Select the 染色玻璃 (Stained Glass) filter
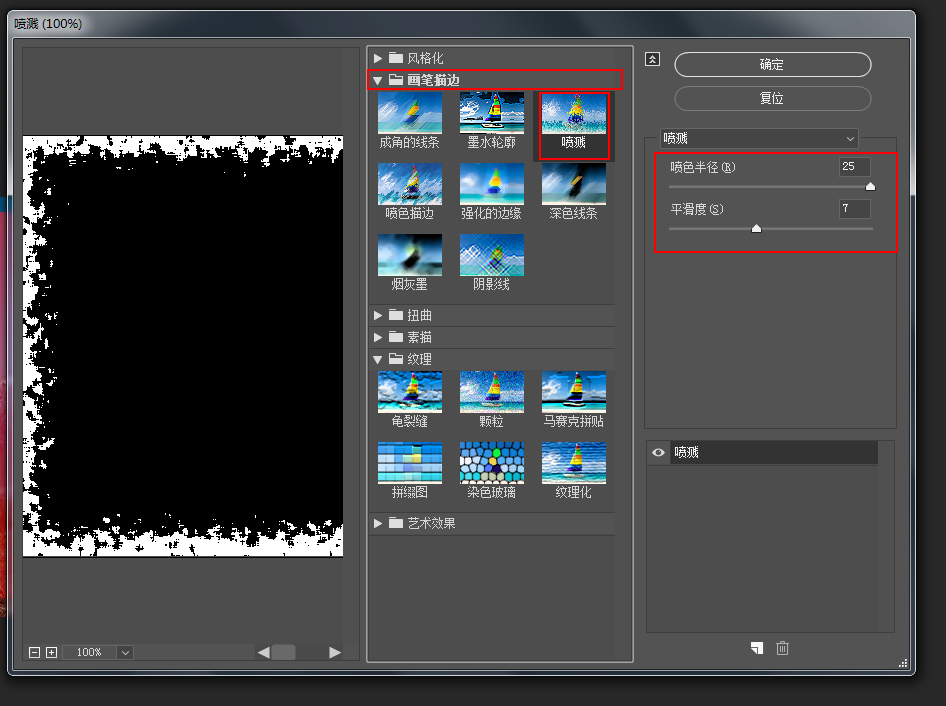This screenshot has width=946, height=706. (491, 462)
